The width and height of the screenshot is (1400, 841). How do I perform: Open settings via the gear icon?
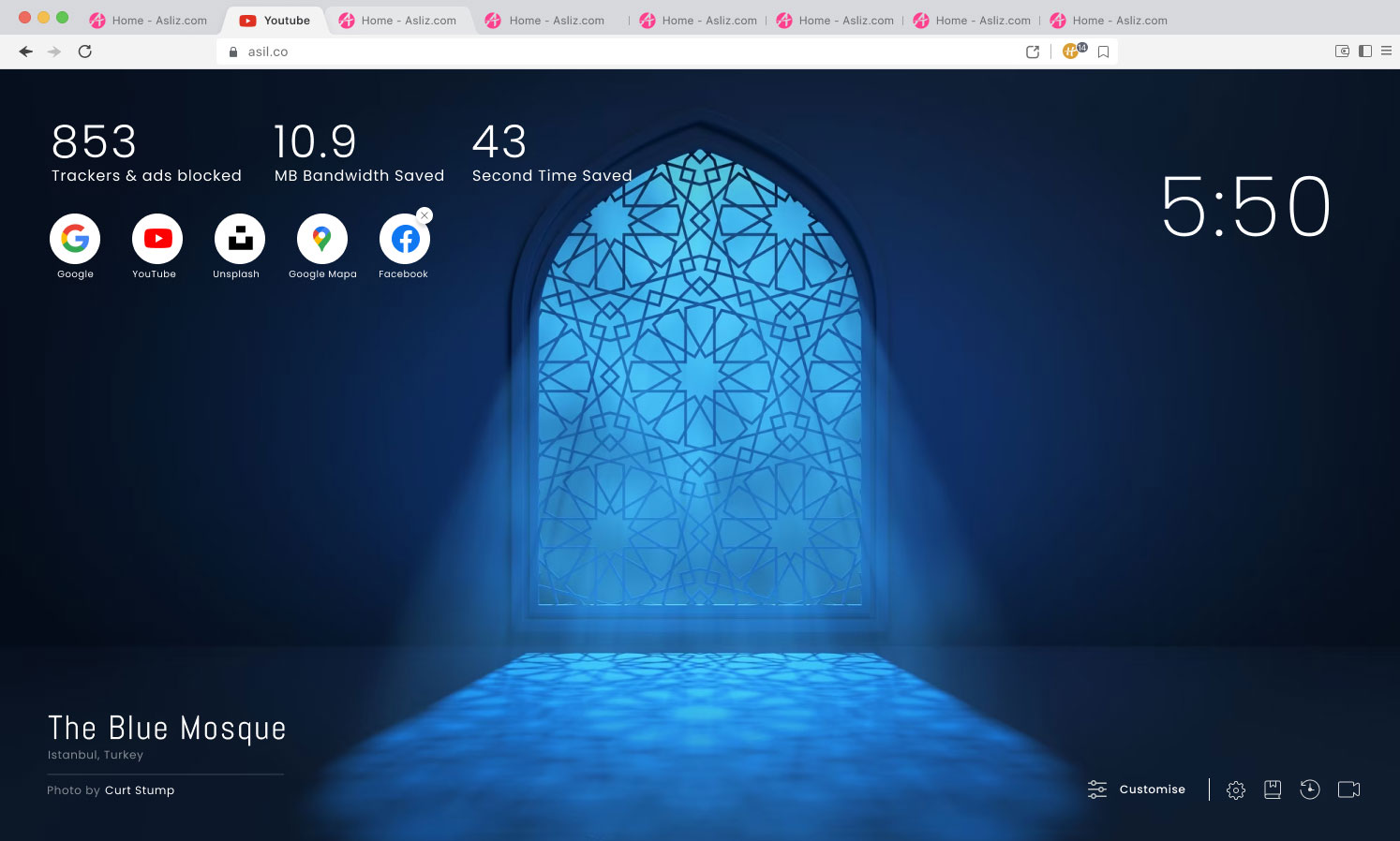click(x=1236, y=789)
